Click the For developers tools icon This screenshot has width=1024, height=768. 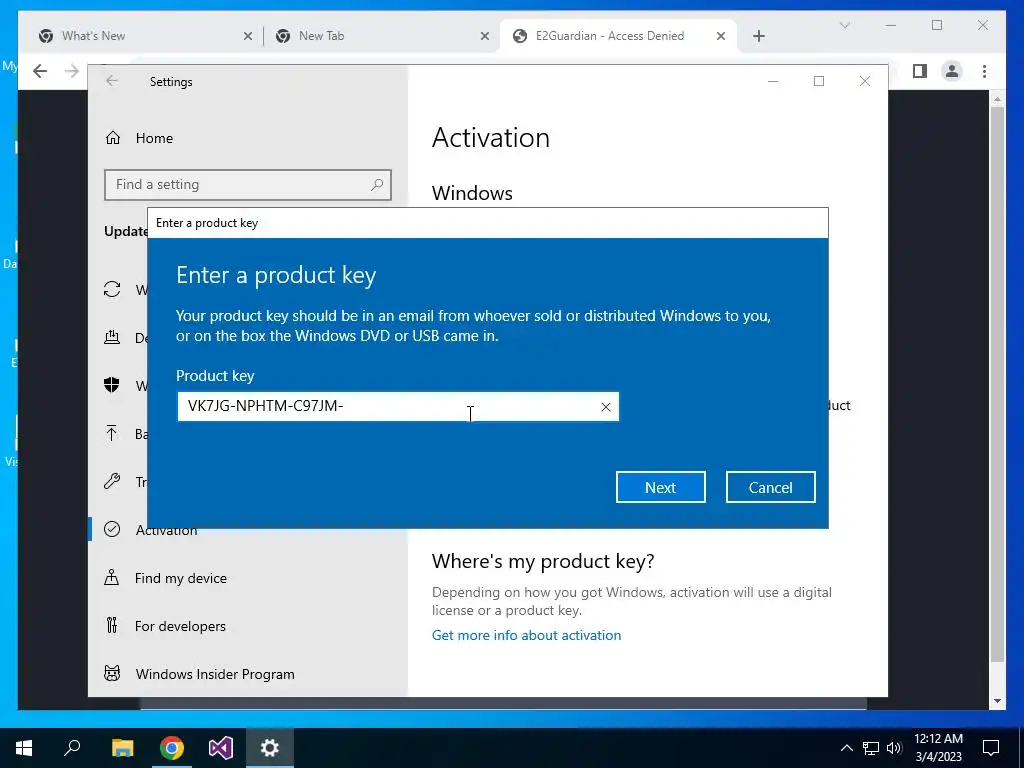112,626
